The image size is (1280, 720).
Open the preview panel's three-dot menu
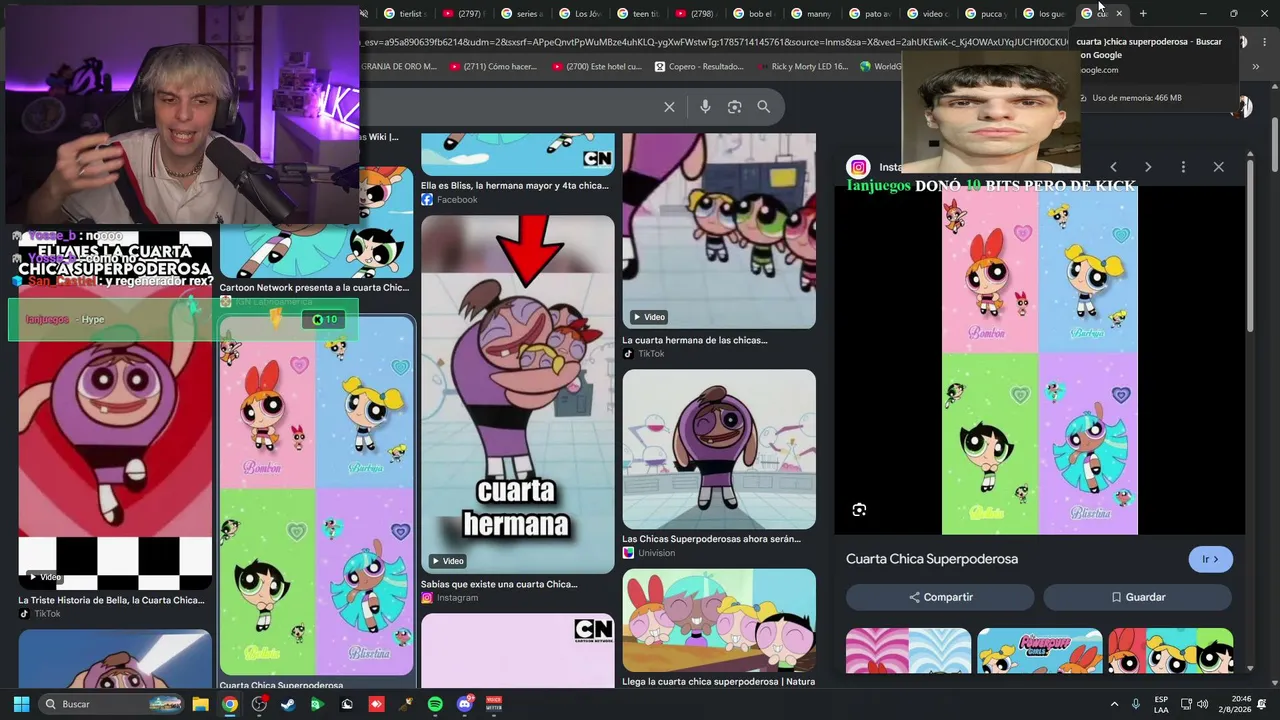coord(1183,167)
